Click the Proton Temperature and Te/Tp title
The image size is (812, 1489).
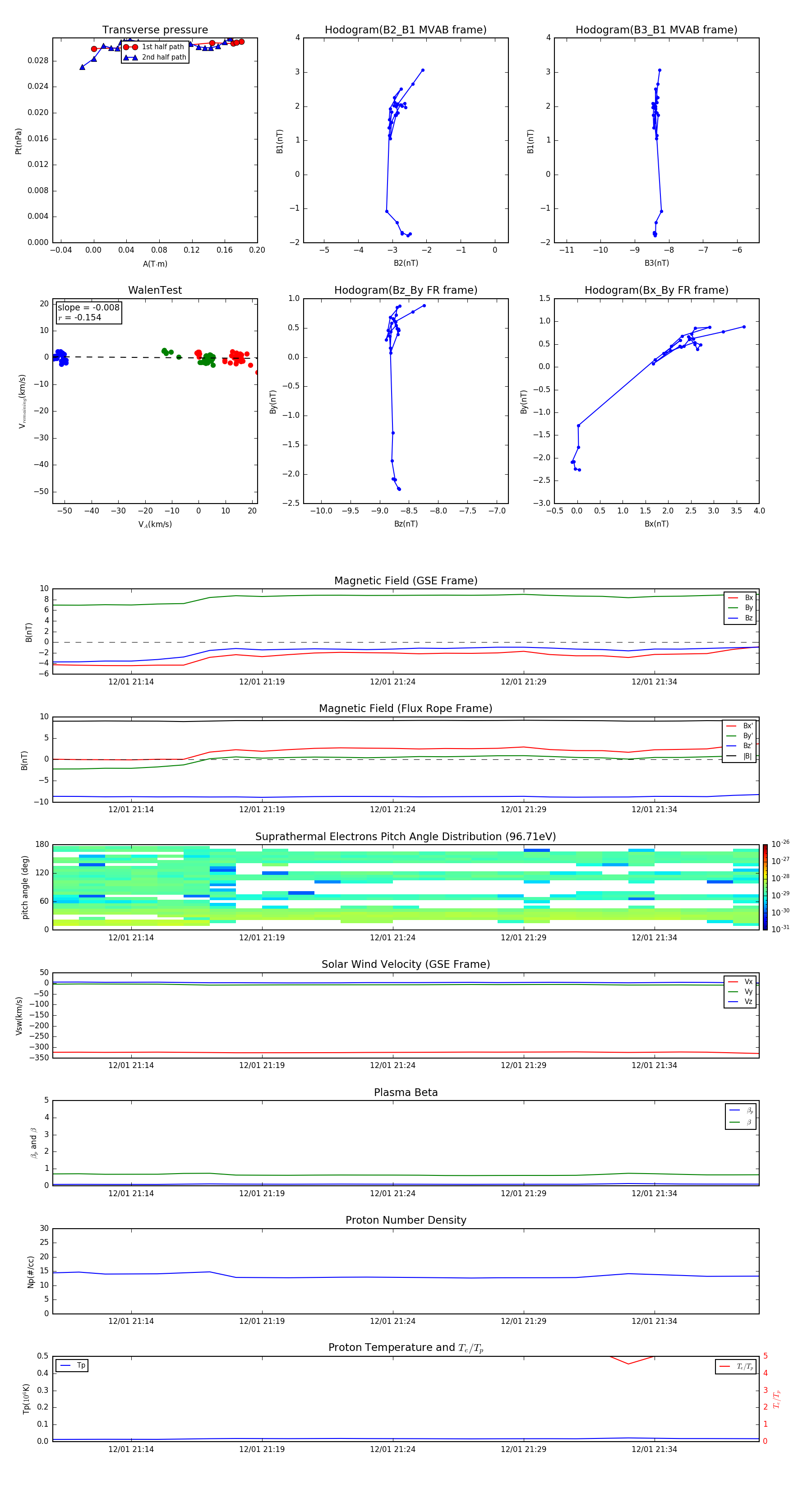pos(406,1348)
